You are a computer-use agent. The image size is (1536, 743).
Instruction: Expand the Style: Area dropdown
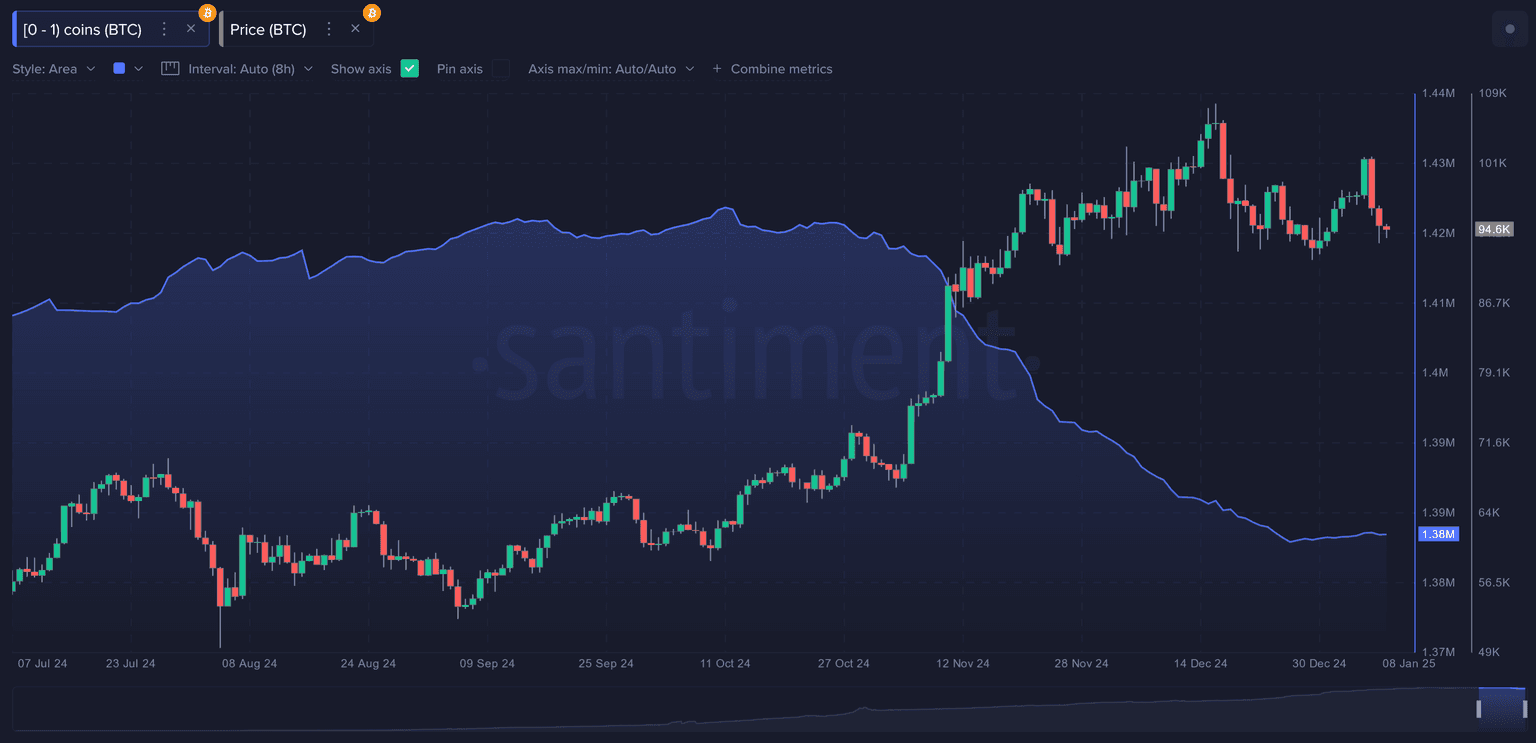(x=54, y=69)
